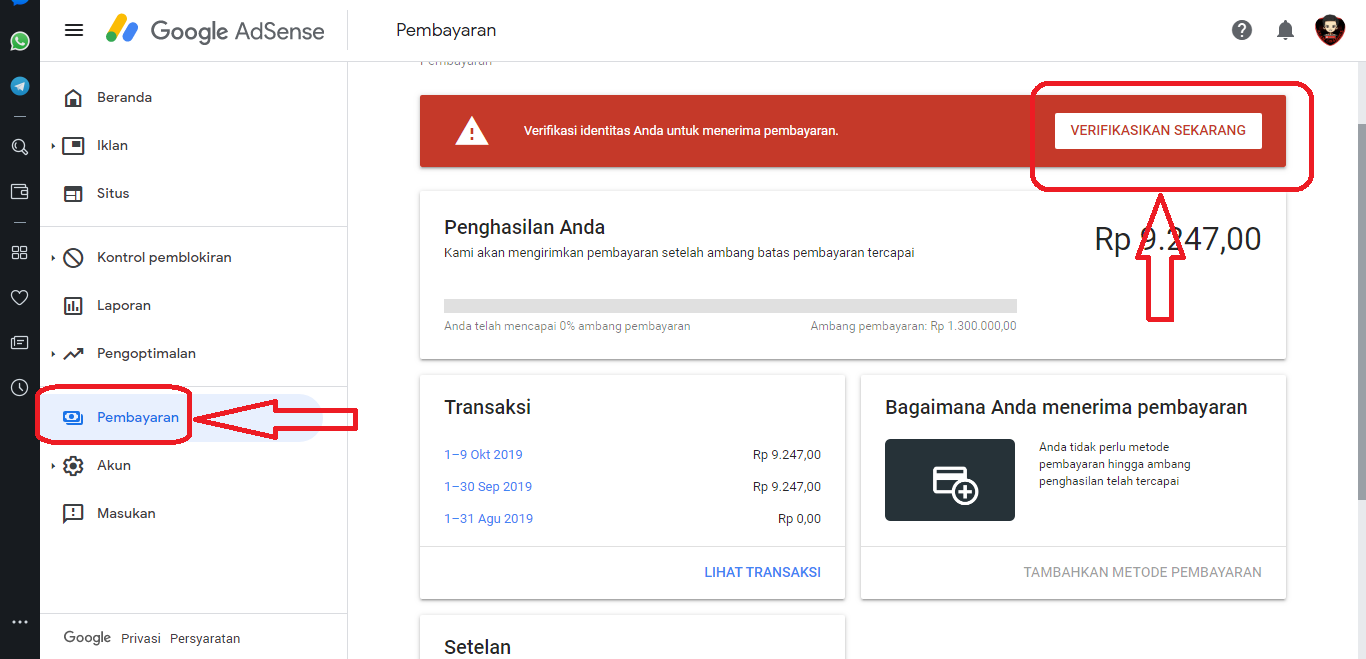Click the help question mark icon
This screenshot has height=659, width=1366.
coord(1242,30)
